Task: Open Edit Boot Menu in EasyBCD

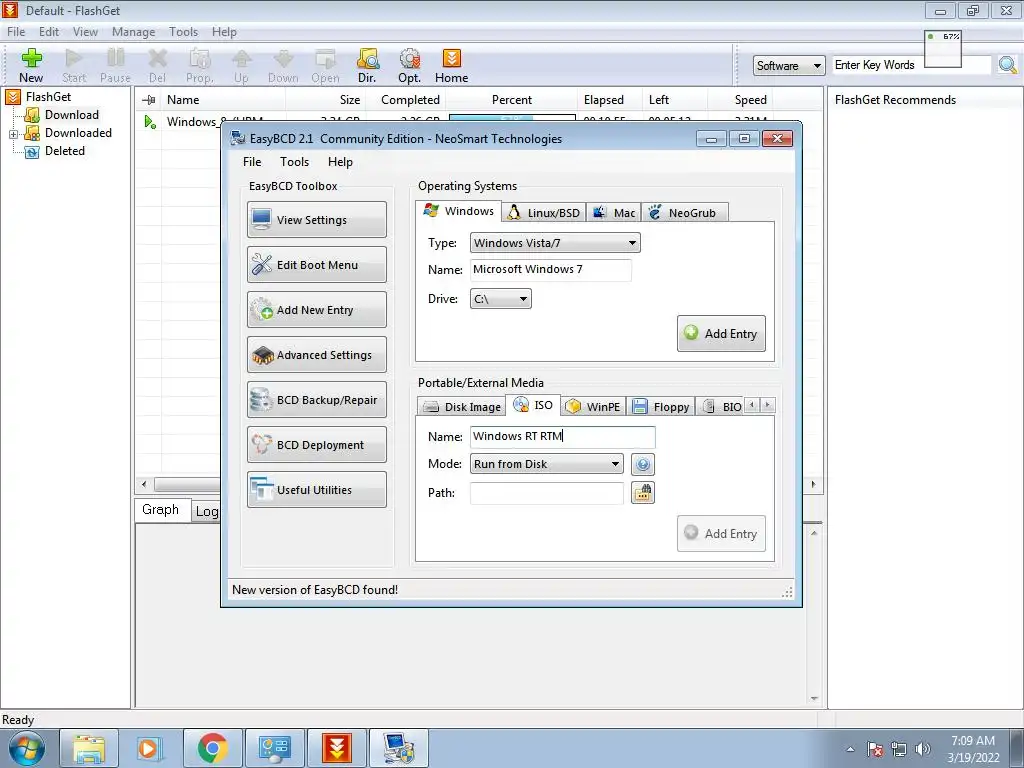Action: point(317,264)
